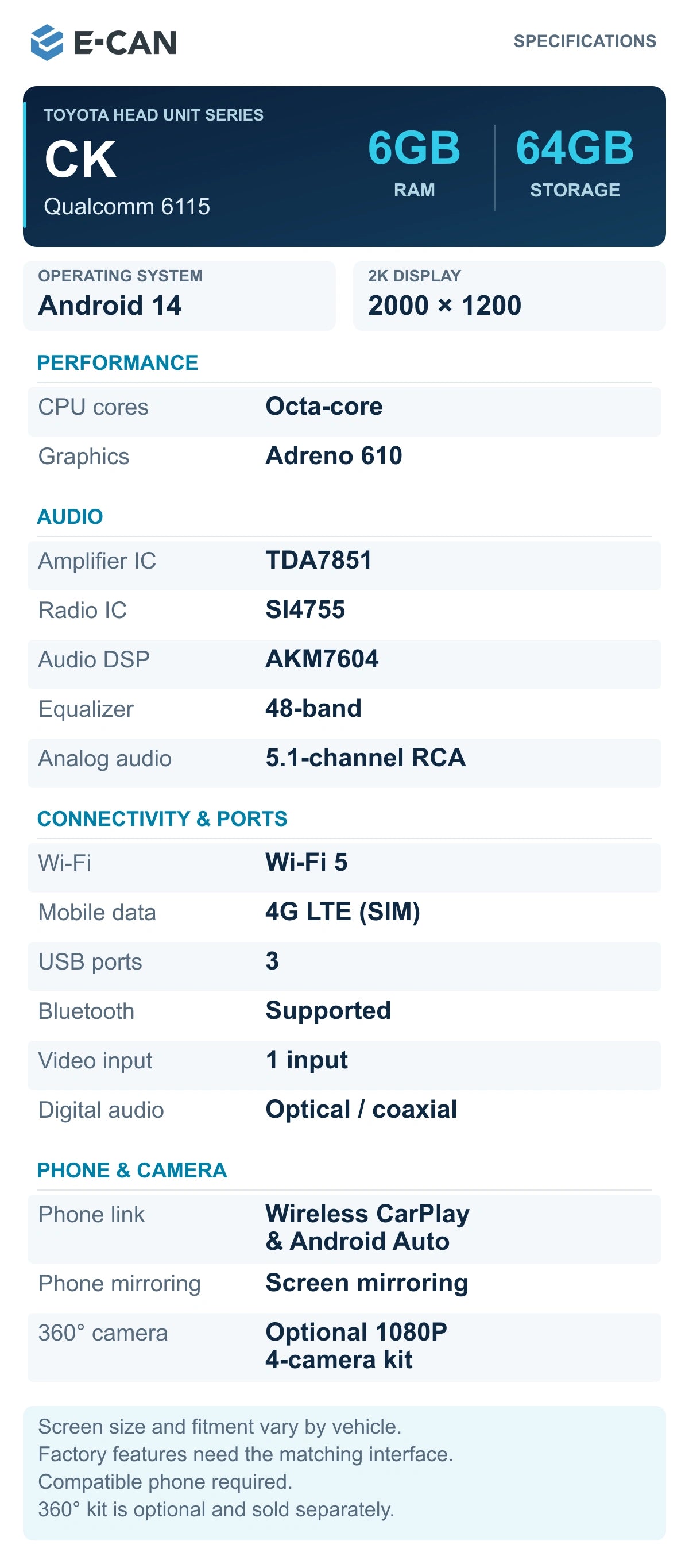Select the PERFORMANCE section heading
This screenshot has height=1568, width=689.
click(118, 362)
